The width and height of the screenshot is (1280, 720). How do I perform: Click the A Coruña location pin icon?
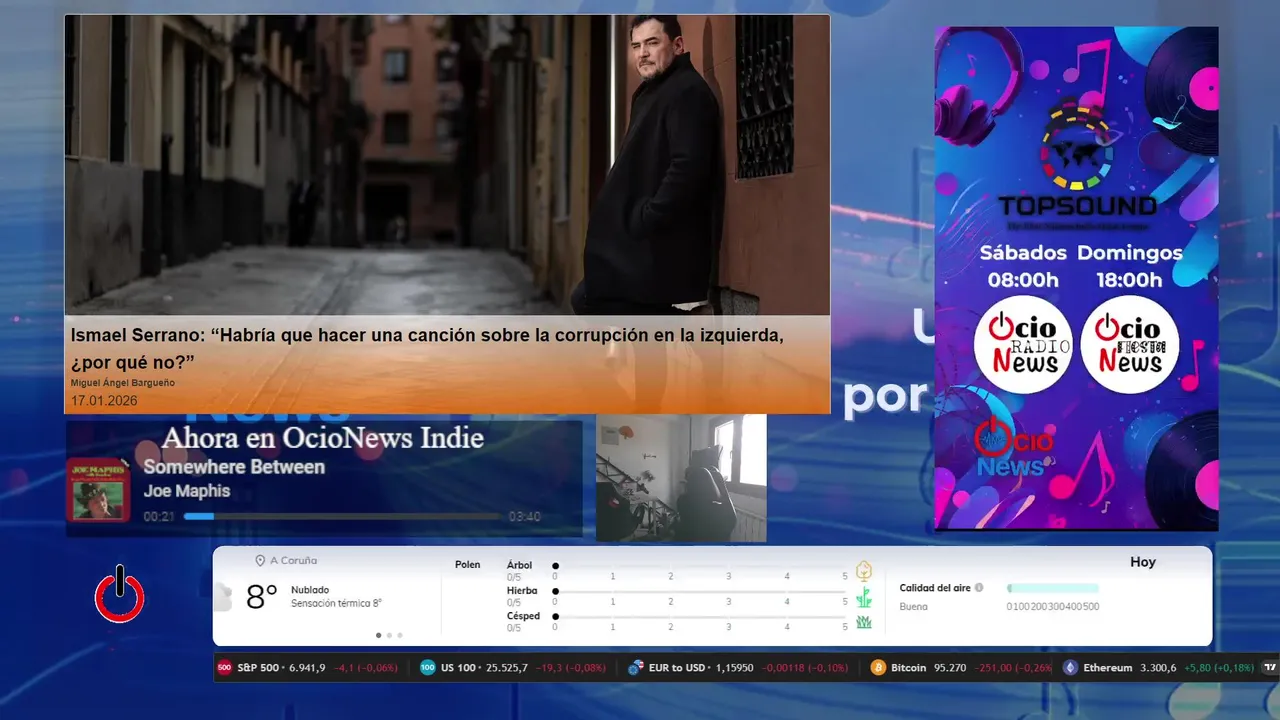[260, 561]
